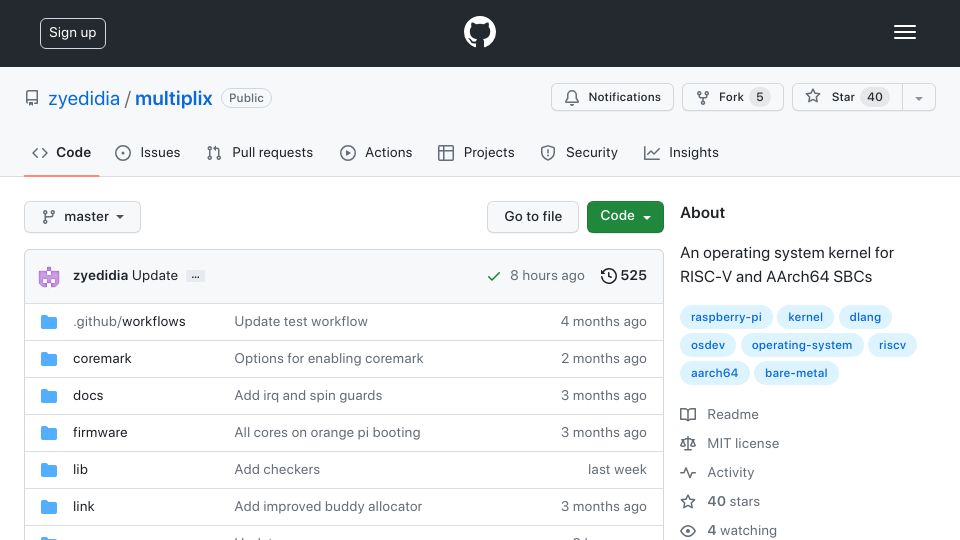Open the .github/workflows folder
This screenshot has width=960, height=540.
[x=129, y=321]
